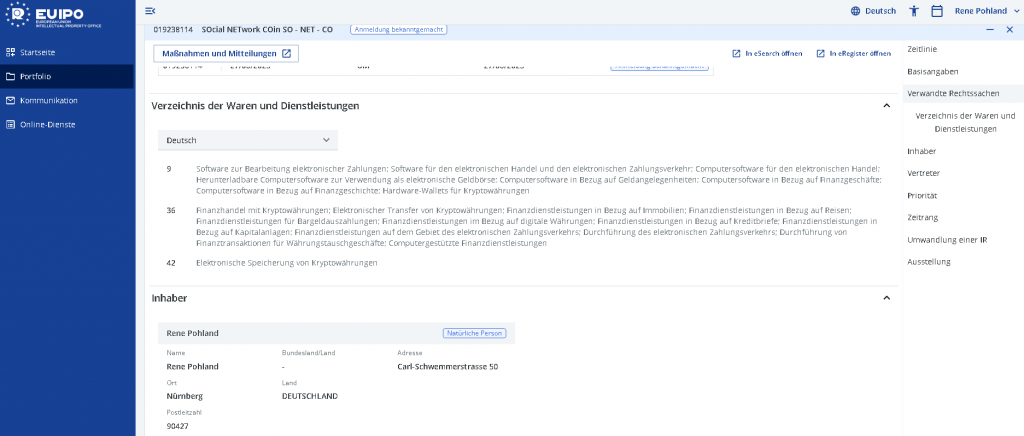Open the calendar icon in header

click(x=937, y=11)
